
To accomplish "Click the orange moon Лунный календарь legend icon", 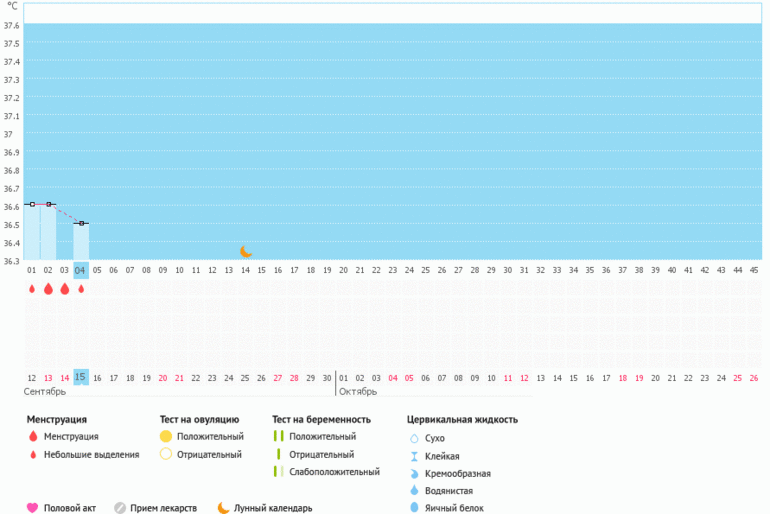I will 224,507.
